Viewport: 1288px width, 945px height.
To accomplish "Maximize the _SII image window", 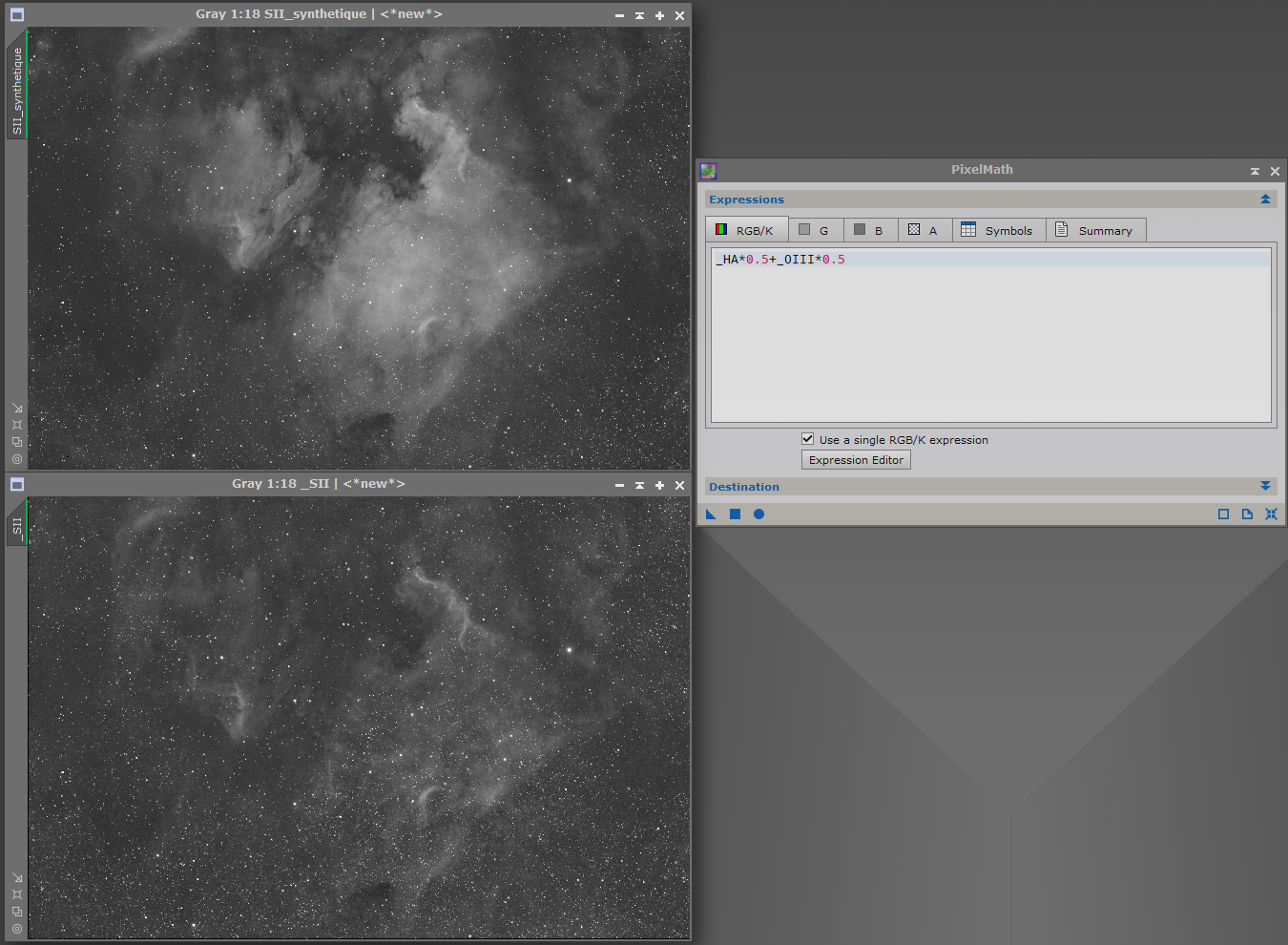I will click(659, 485).
